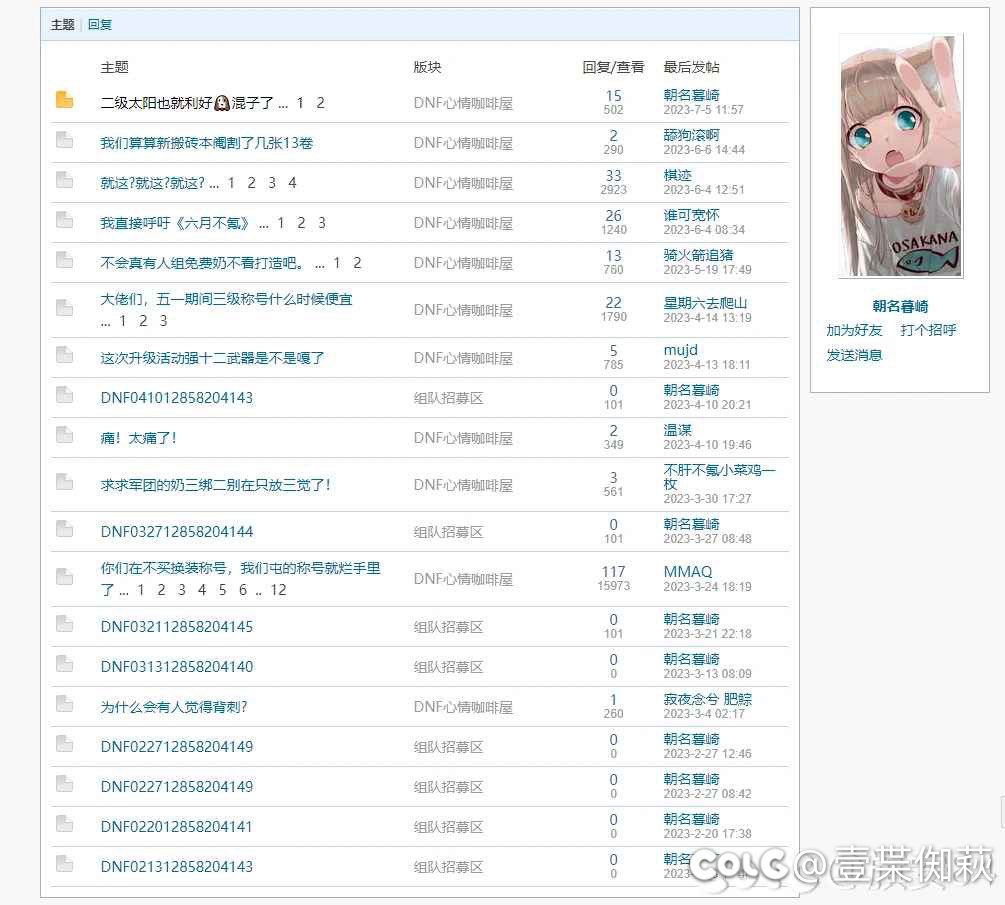1005x905 pixels.
Task: Click username 朝名暮崎 under the avatar
Action: click(900, 307)
